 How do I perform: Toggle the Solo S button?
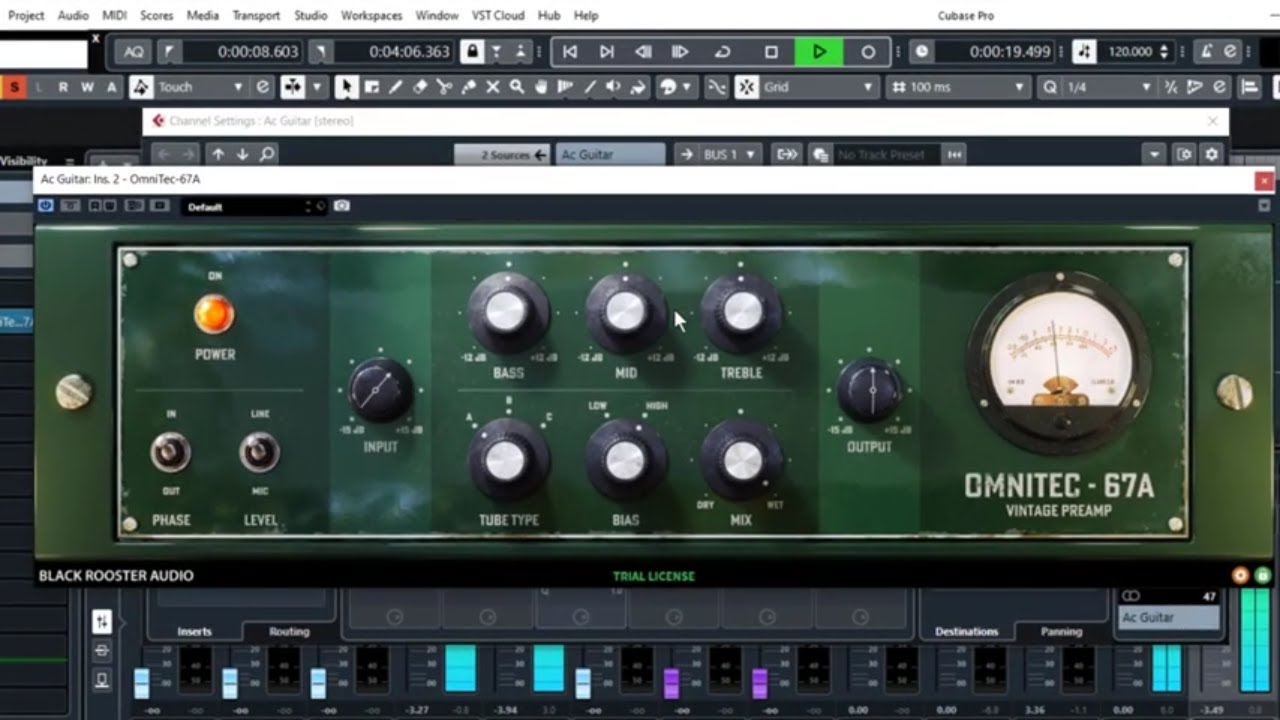point(15,87)
